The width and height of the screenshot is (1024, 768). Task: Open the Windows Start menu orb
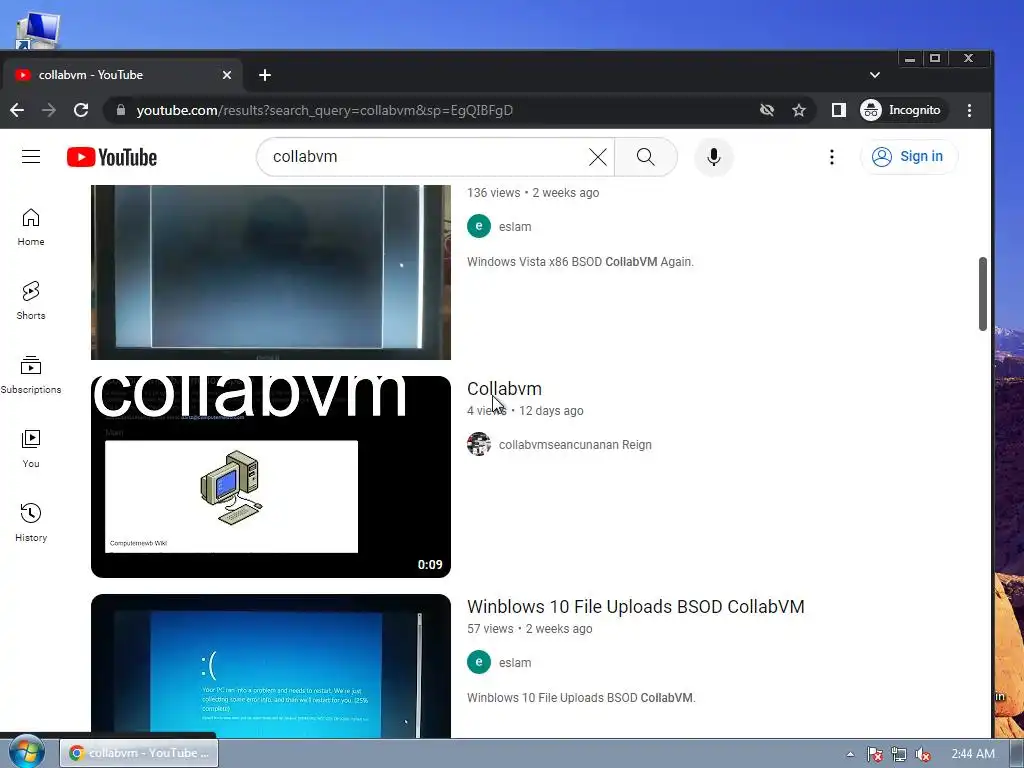coord(26,752)
